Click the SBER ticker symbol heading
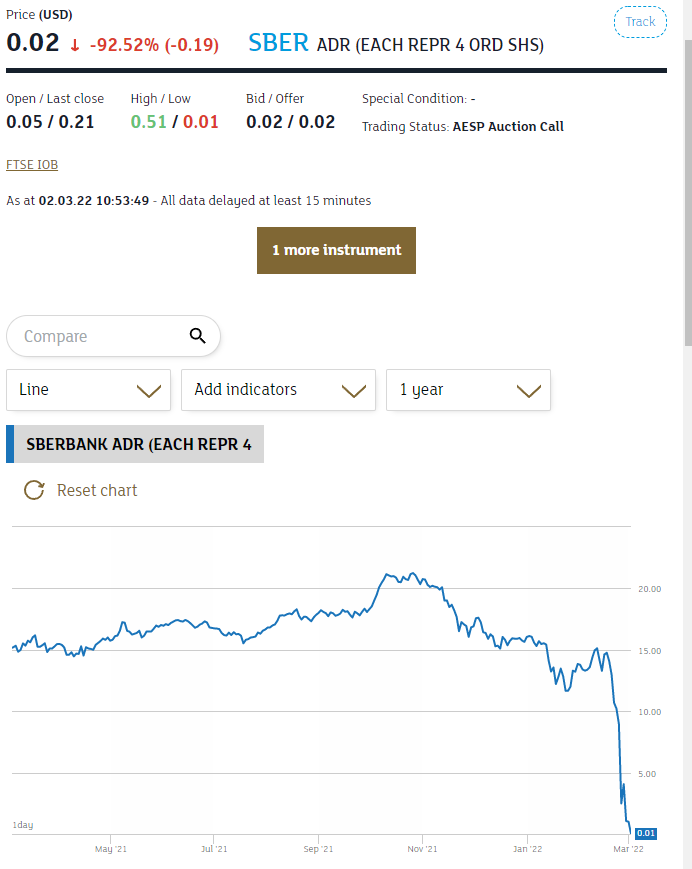The image size is (692, 869). pos(278,43)
